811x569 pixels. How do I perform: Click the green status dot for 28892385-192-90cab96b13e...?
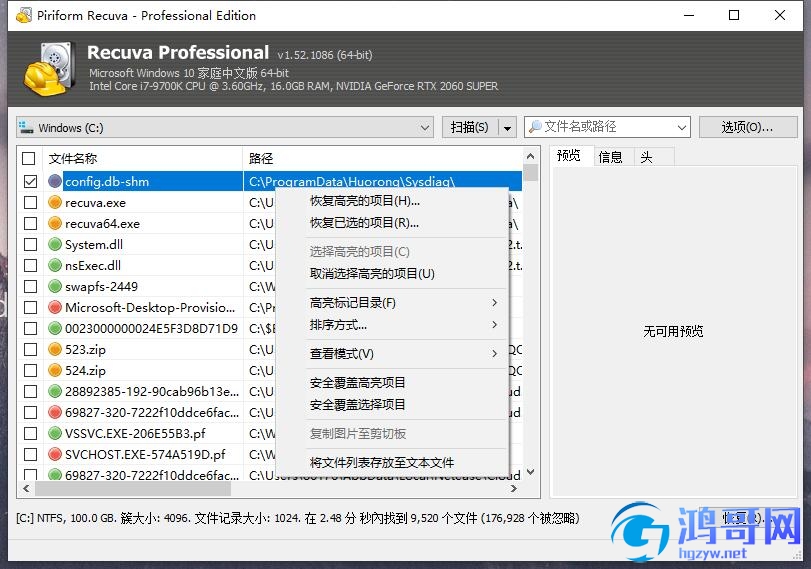click(x=55, y=391)
